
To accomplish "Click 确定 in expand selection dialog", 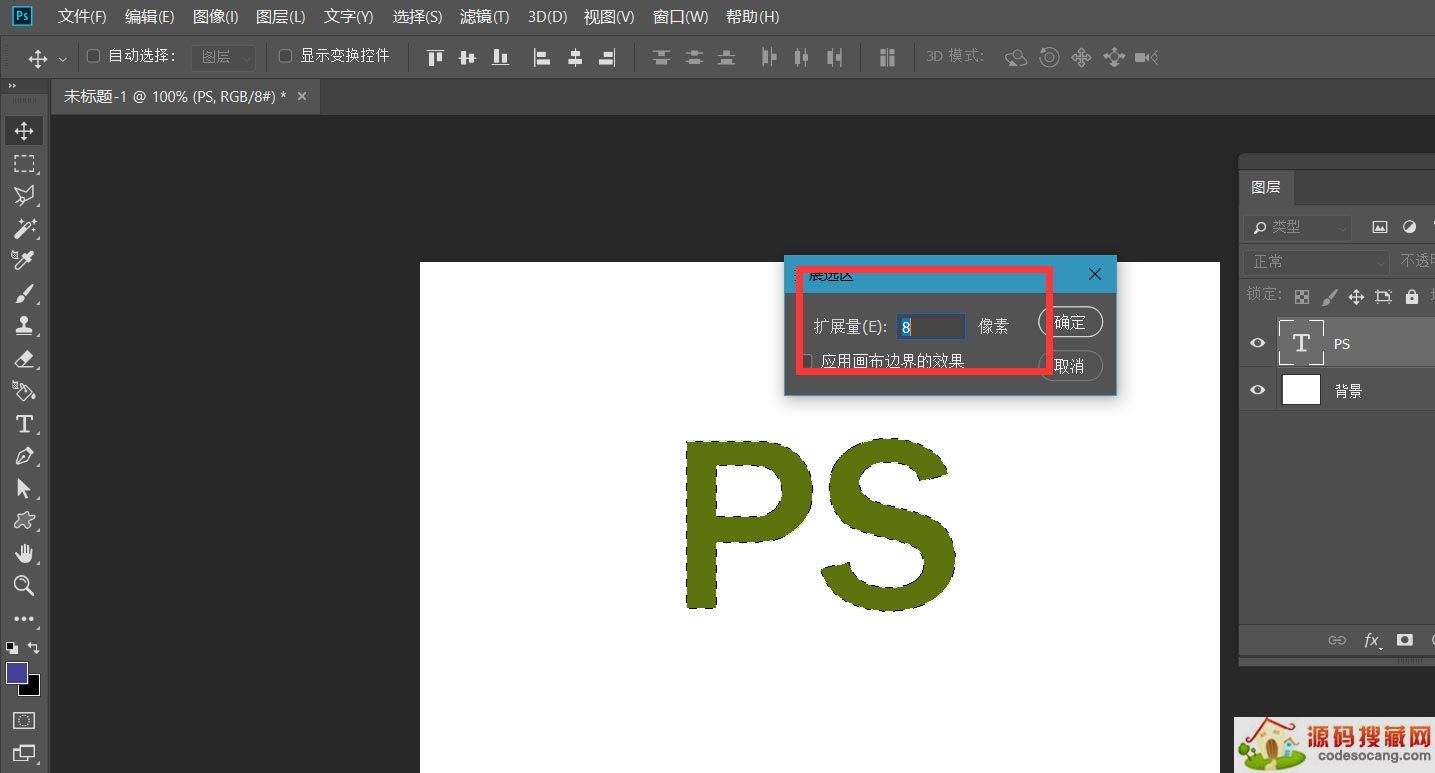I will 1070,322.
